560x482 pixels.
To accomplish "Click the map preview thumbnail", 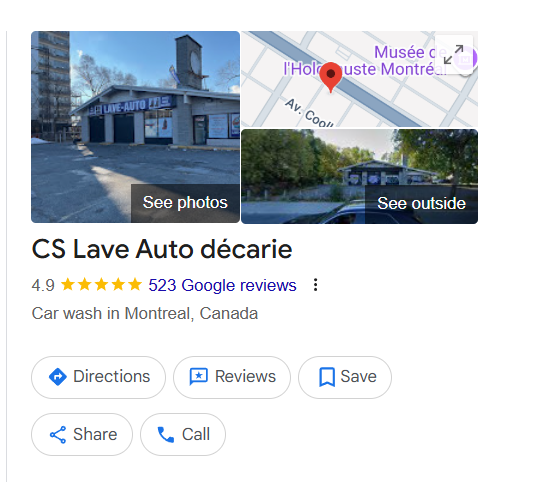I will click(x=360, y=79).
